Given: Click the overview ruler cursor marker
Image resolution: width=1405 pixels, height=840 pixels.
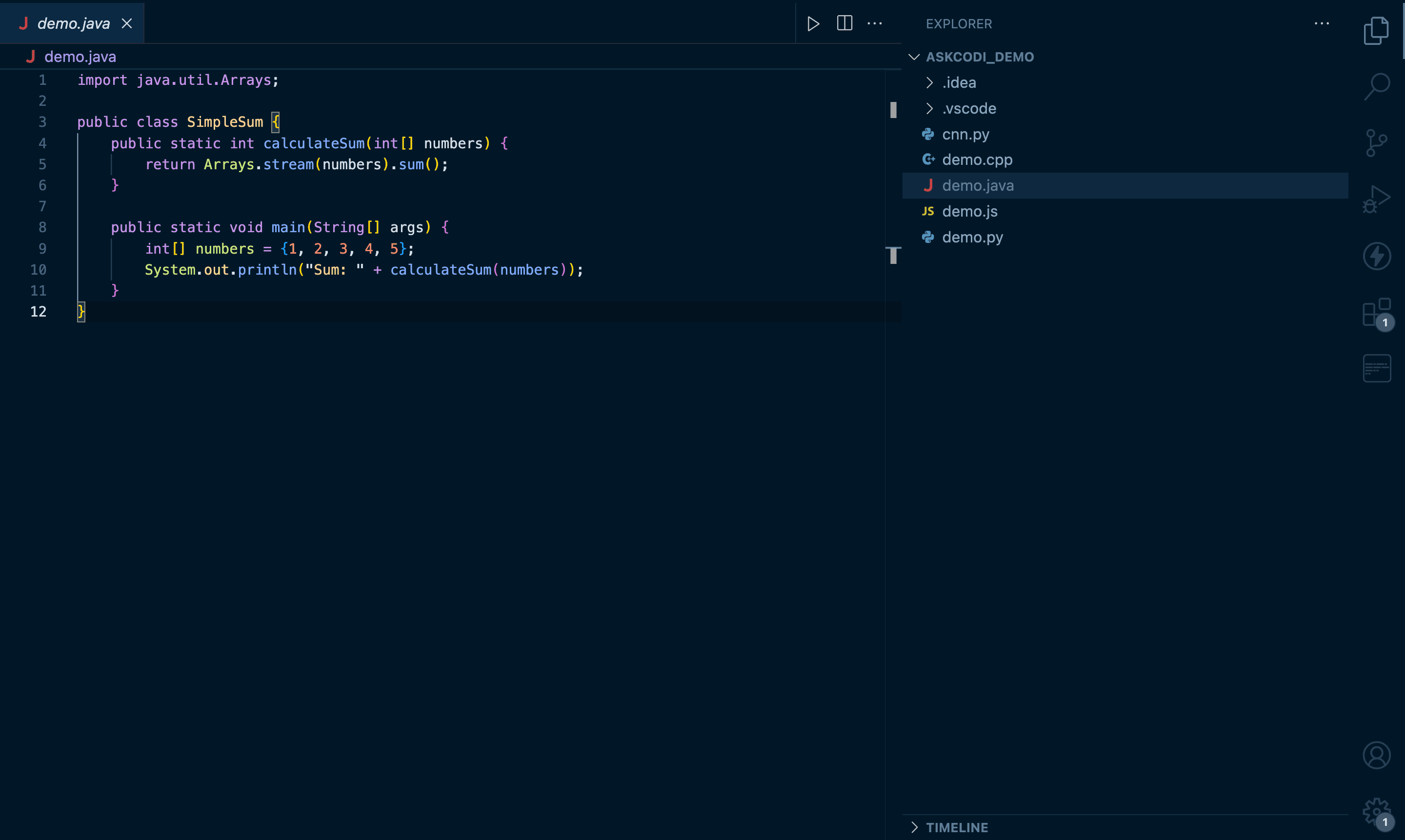Looking at the screenshot, I should pos(893,255).
